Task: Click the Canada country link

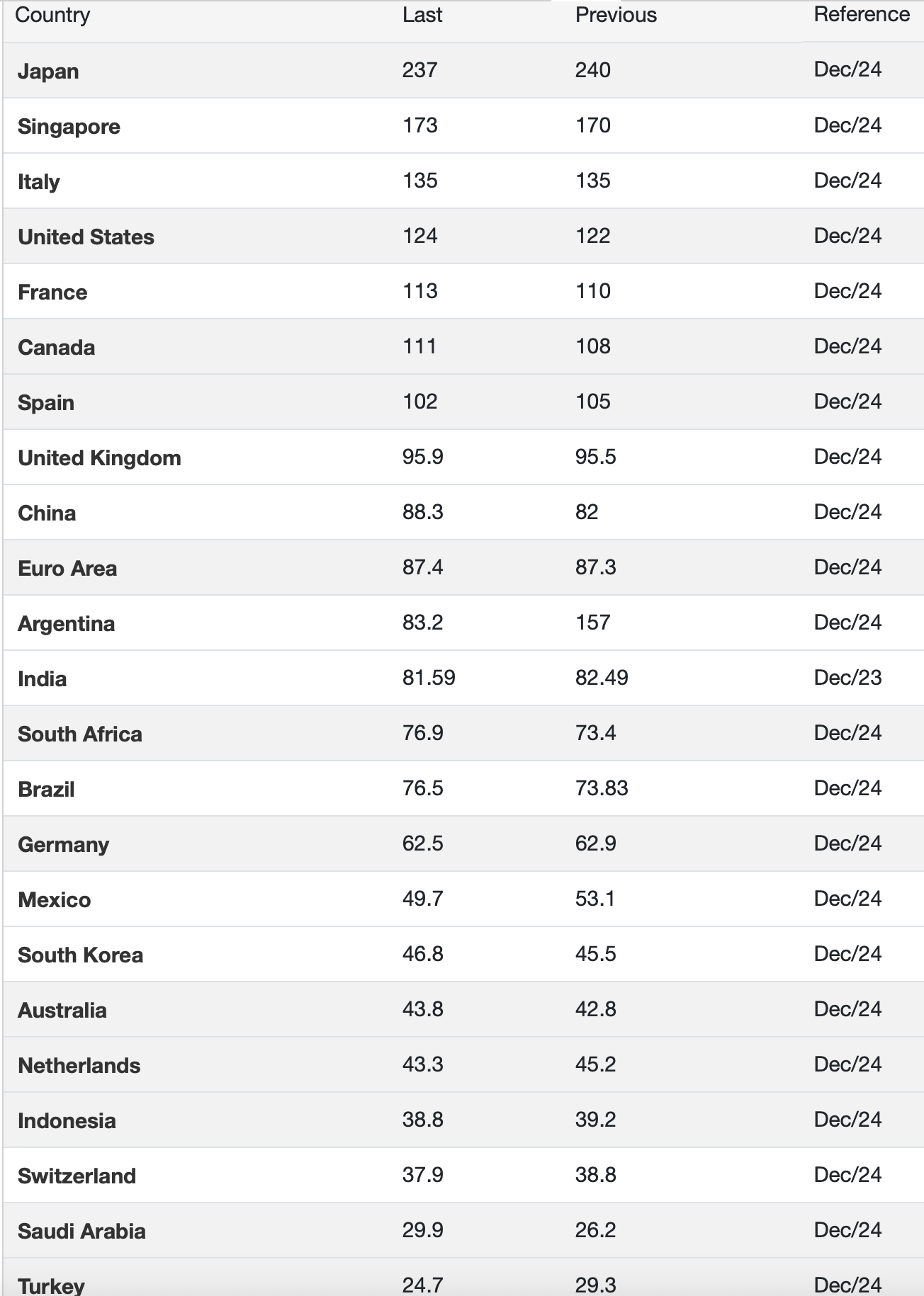Action: [56, 348]
